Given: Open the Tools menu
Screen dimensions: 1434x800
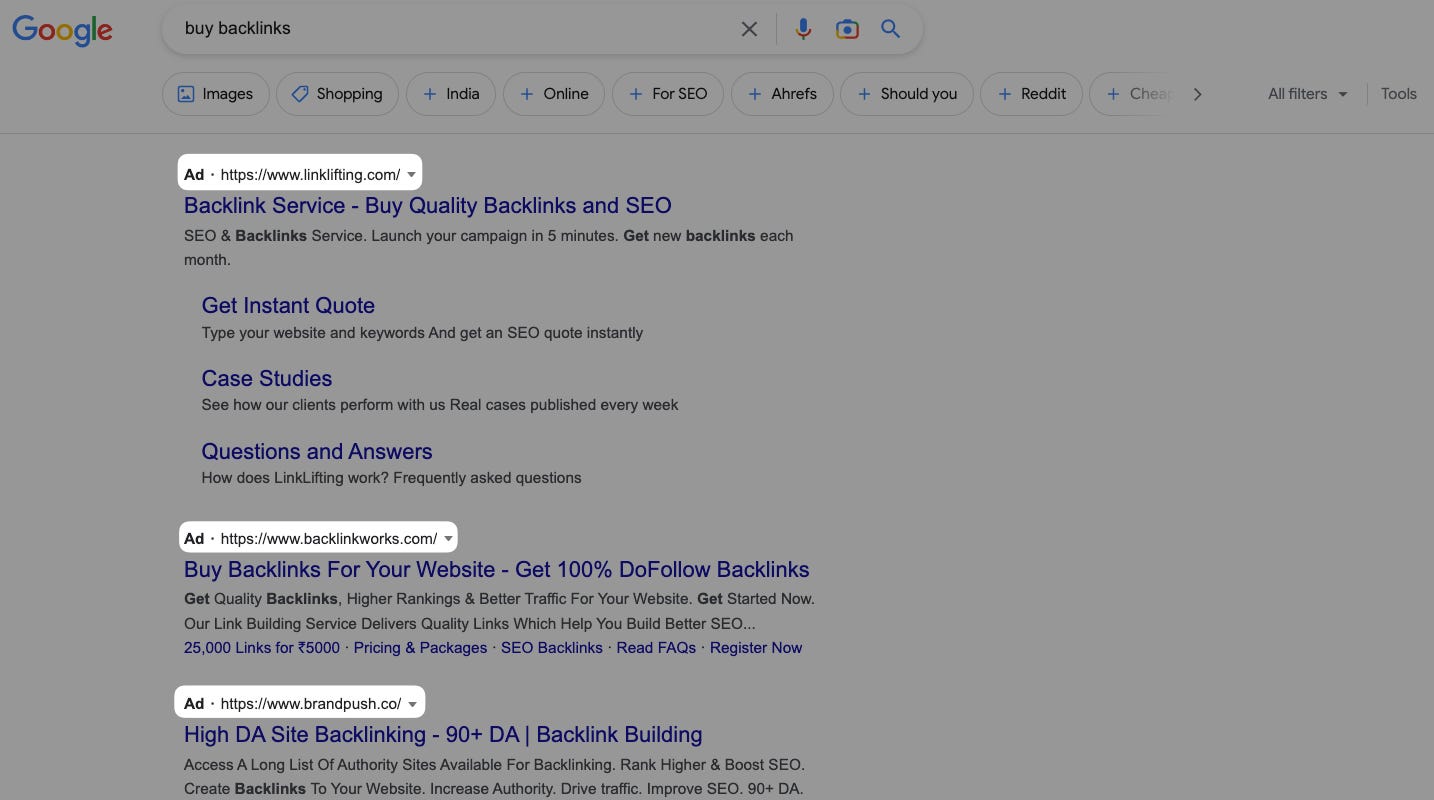Looking at the screenshot, I should pos(1398,94).
